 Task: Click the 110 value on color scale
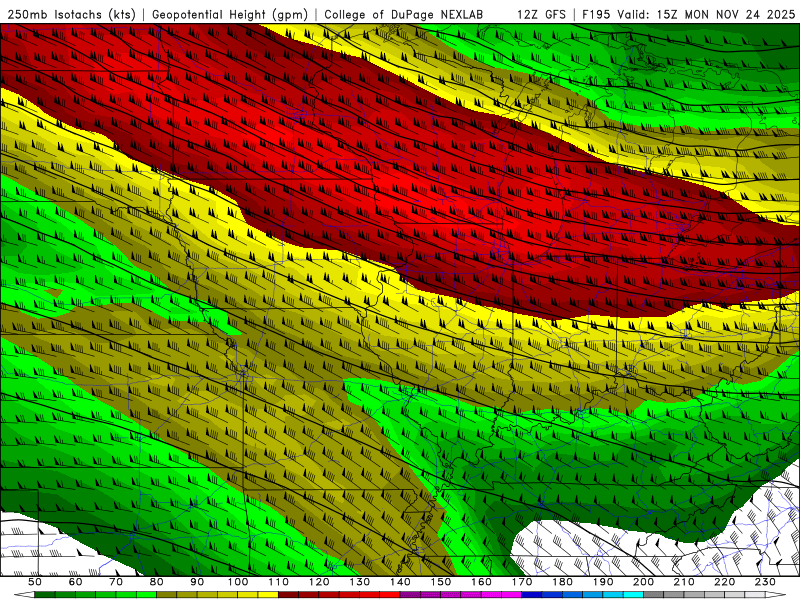[x=279, y=582]
